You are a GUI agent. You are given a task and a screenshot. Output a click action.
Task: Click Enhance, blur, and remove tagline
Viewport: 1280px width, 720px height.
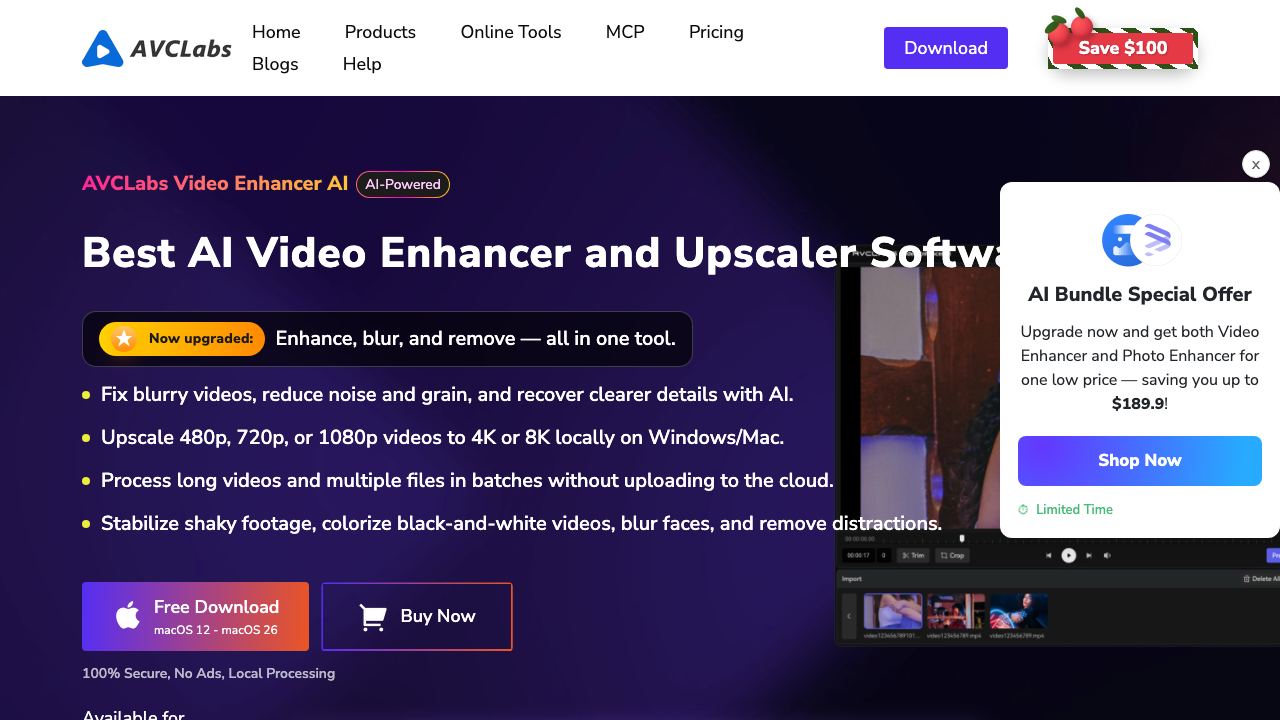476,339
